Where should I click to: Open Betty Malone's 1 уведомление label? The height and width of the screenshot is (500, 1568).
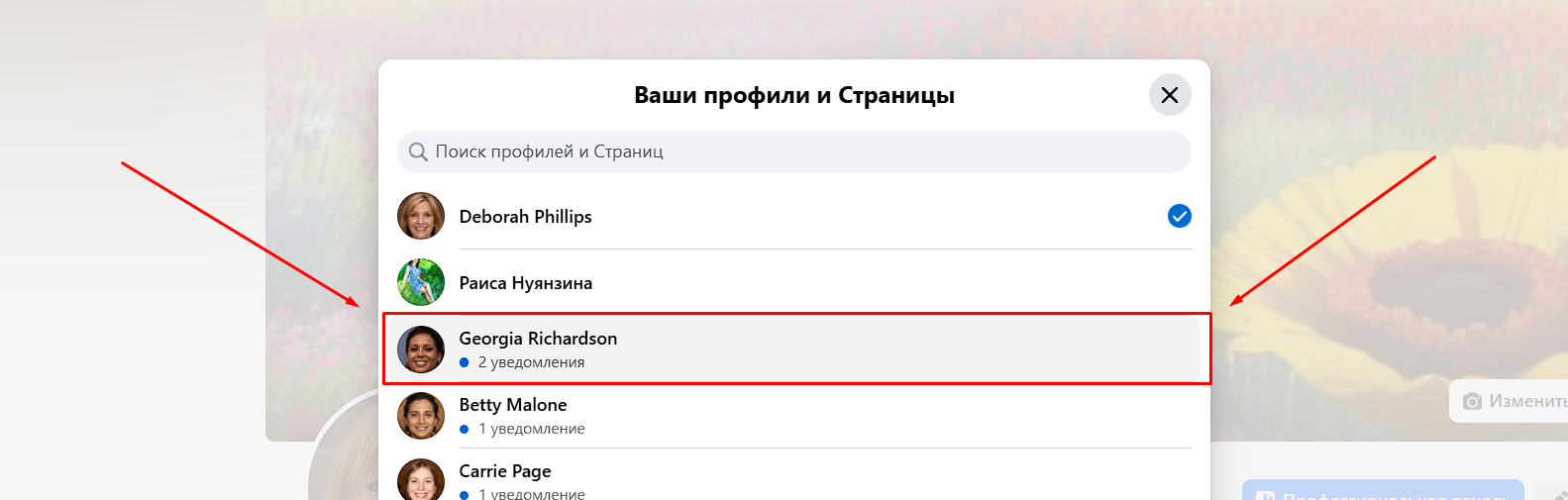(531, 429)
